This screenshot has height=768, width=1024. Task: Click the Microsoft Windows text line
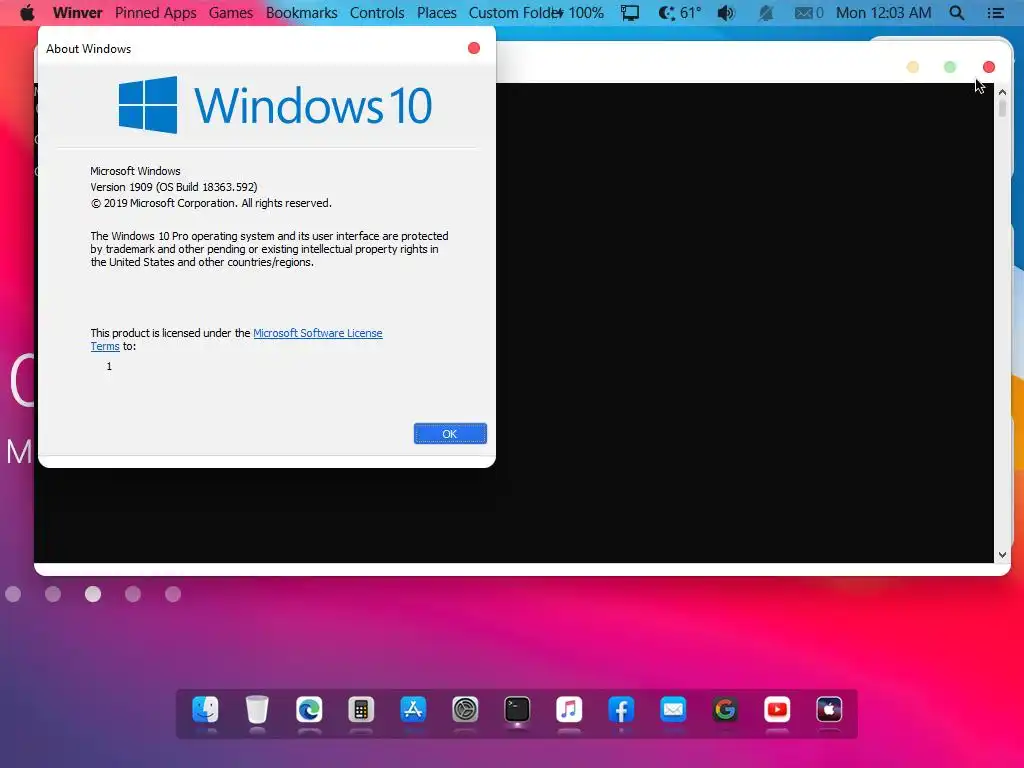pos(135,171)
